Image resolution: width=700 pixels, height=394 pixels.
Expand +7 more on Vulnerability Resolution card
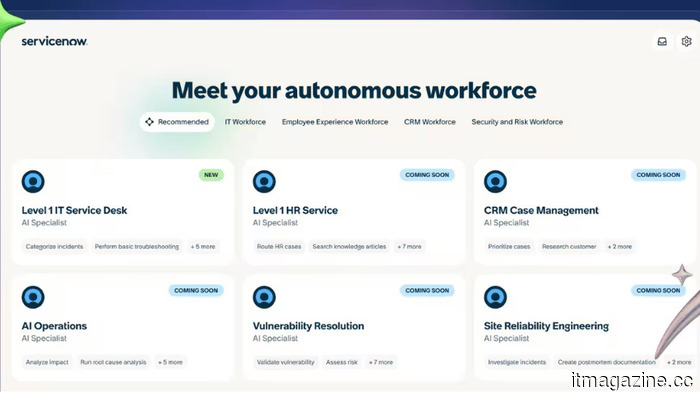point(381,362)
